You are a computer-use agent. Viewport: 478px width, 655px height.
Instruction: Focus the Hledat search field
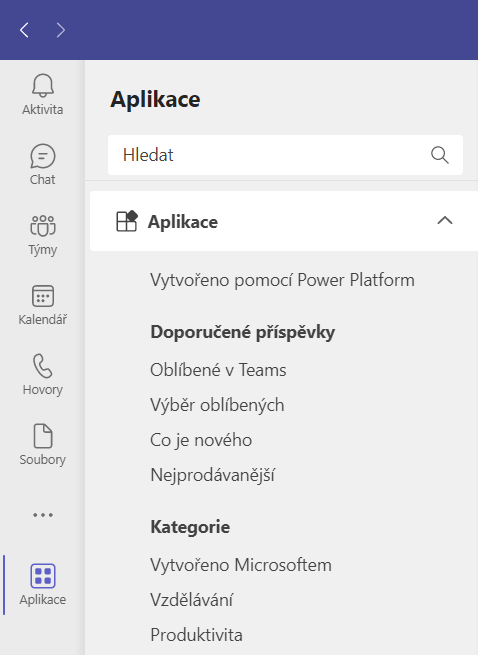(x=285, y=155)
